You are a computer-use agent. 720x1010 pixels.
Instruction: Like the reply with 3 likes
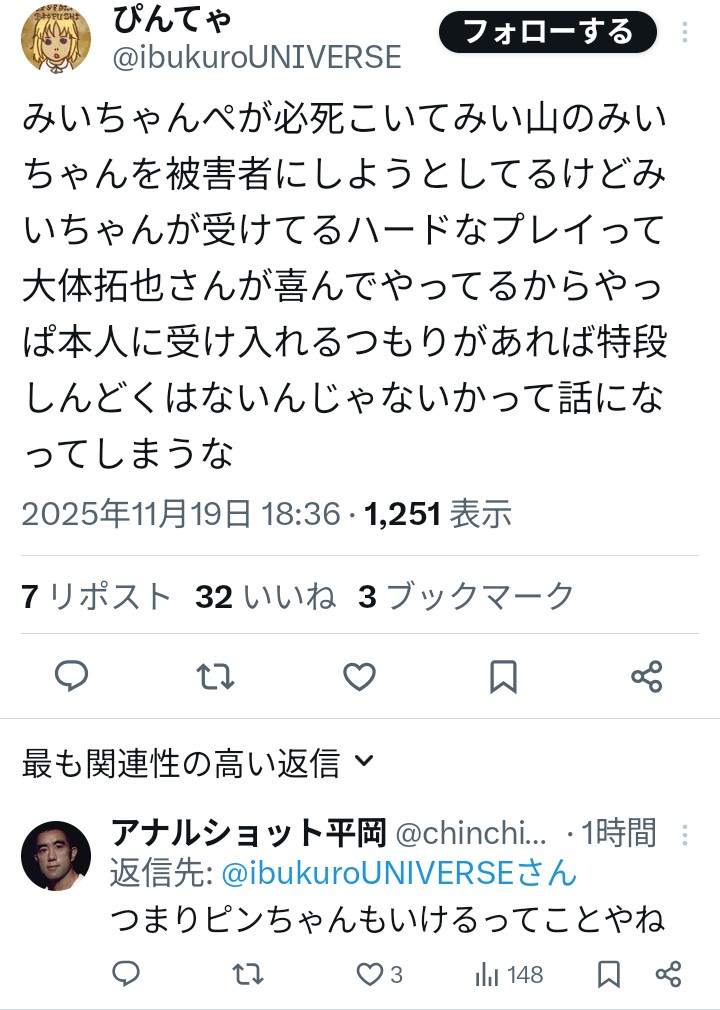(x=380, y=974)
